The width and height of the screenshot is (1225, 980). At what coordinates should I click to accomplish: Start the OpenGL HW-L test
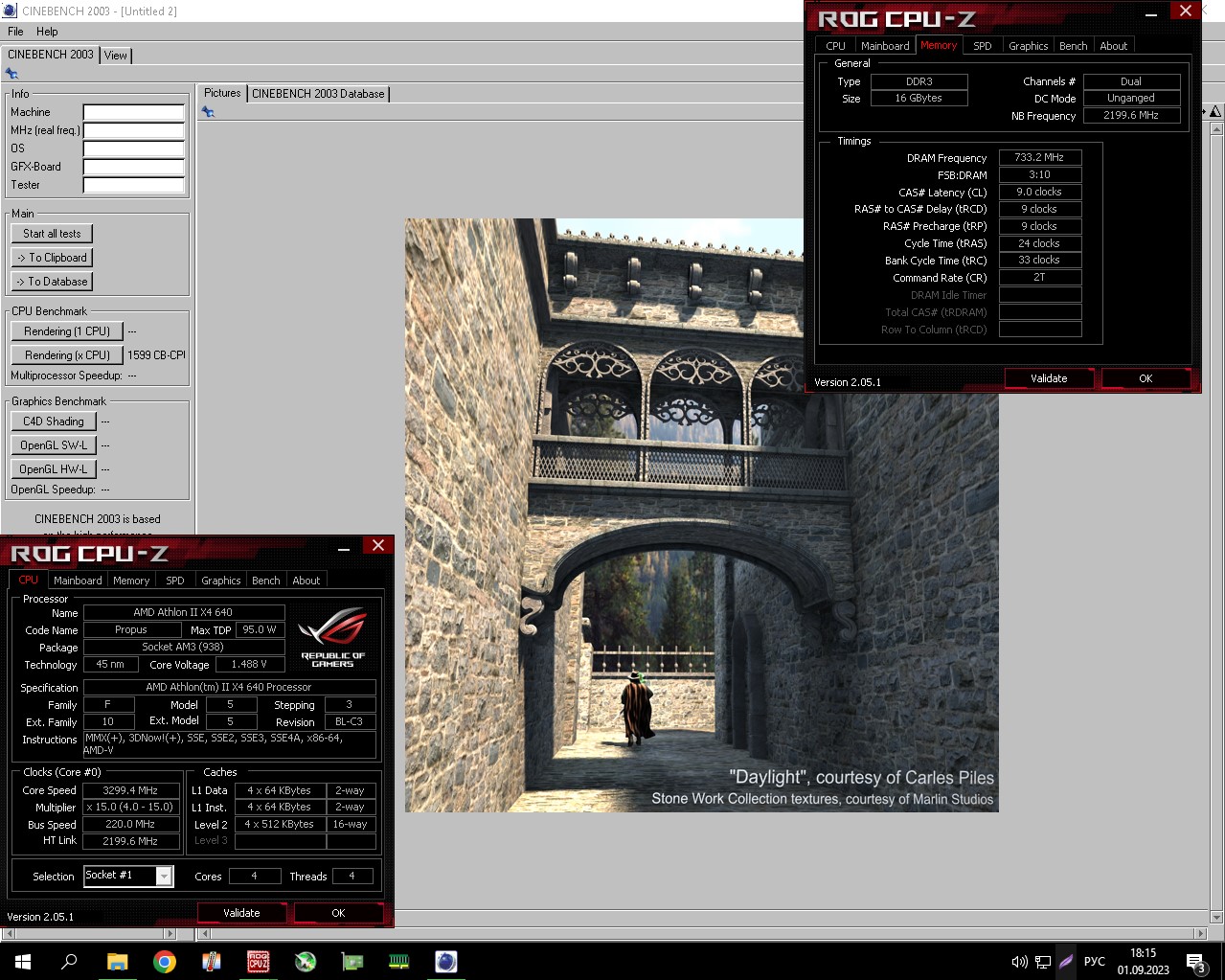click(54, 469)
